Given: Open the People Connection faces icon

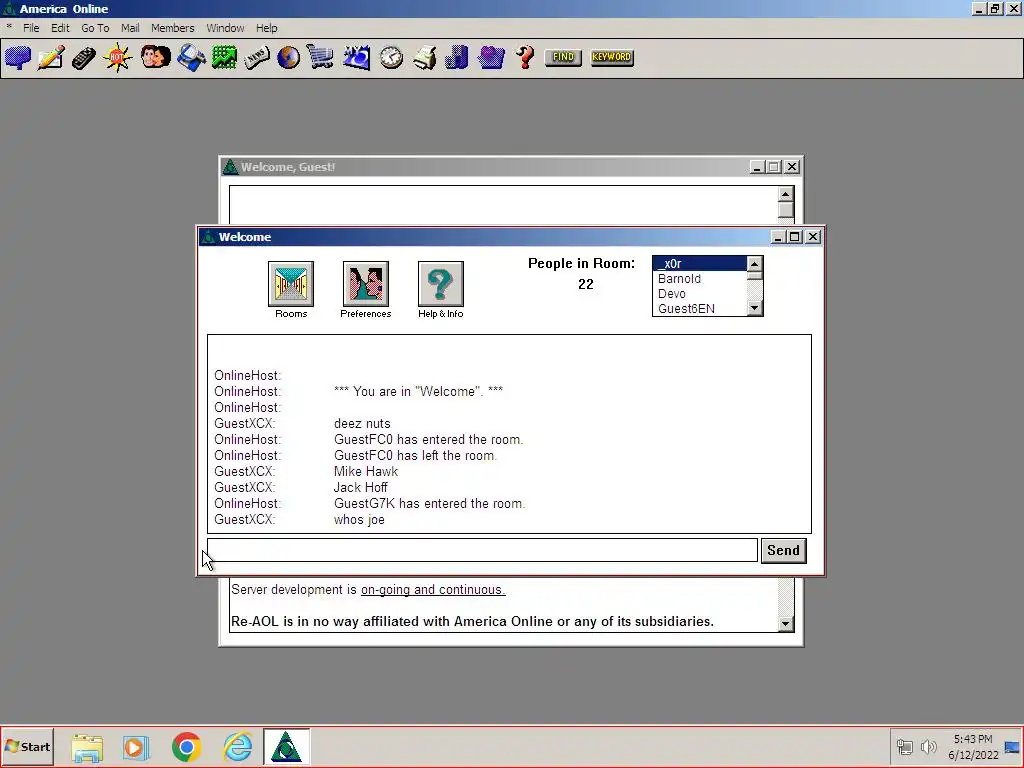Looking at the screenshot, I should (x=155, y=57).
